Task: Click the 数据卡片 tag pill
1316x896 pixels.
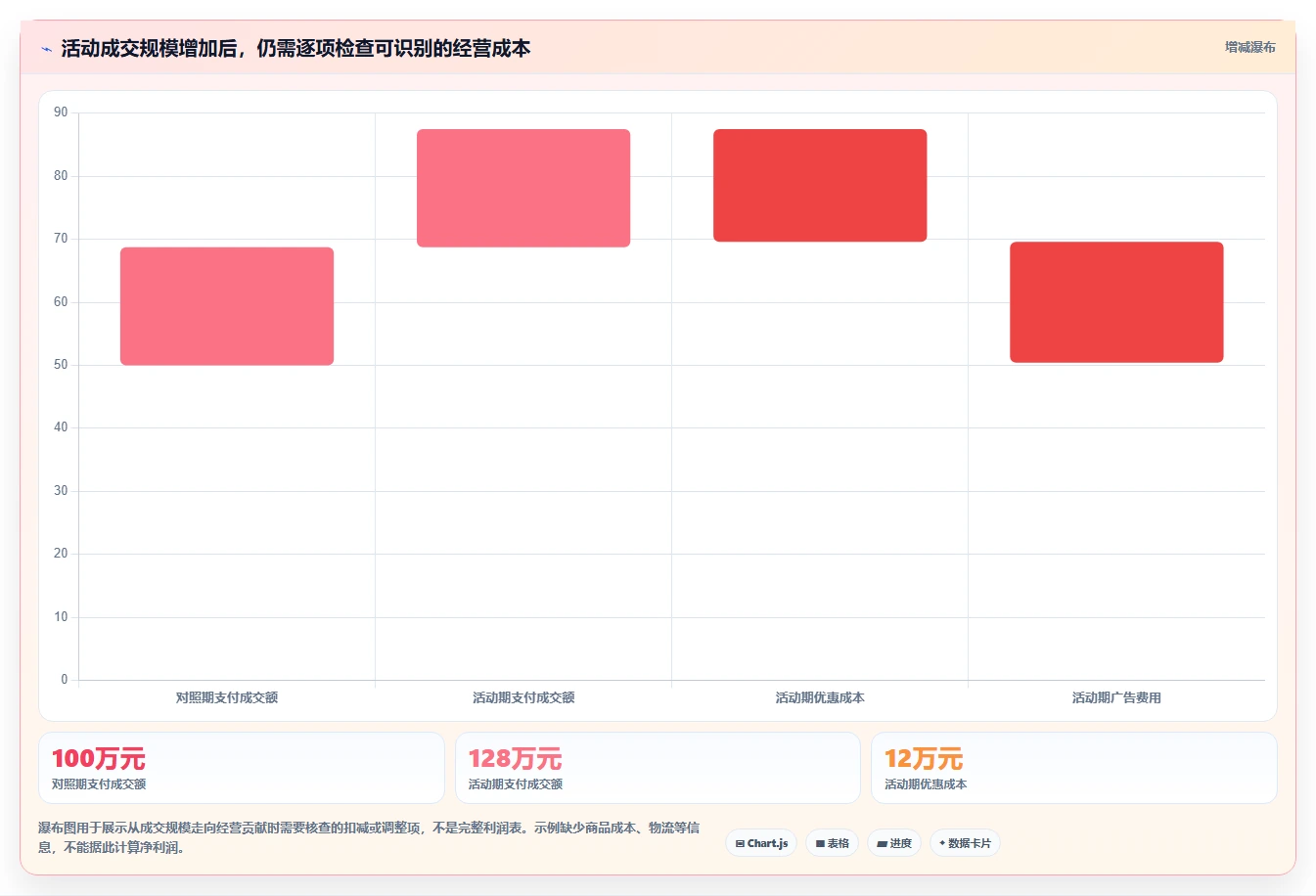Action: click(x=965, y=843)
